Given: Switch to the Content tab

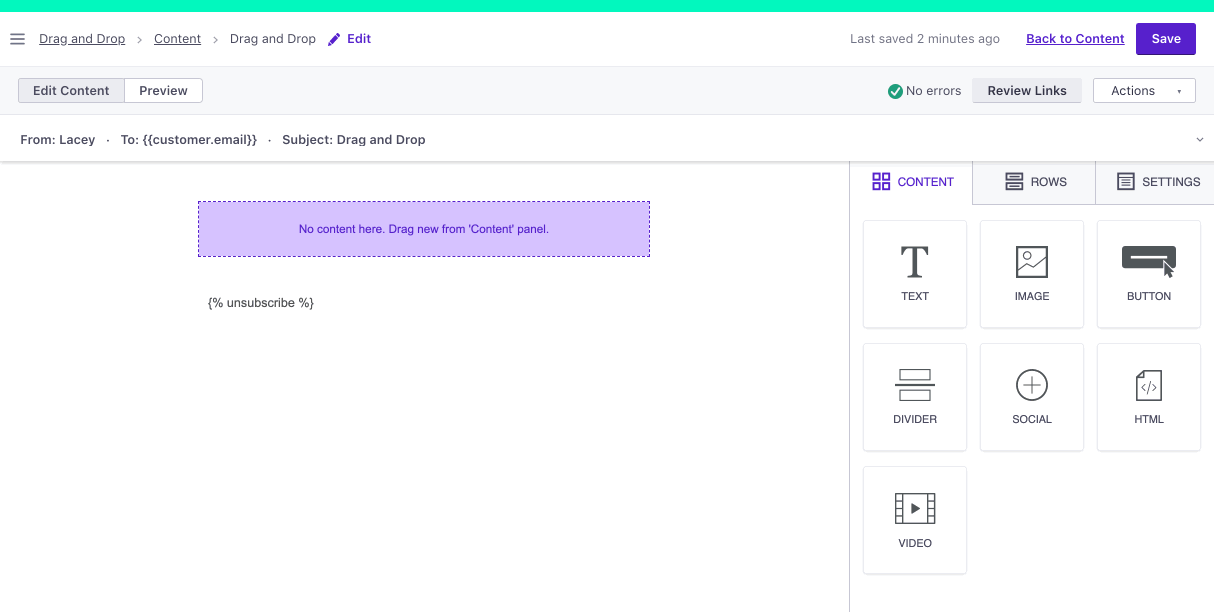Looking at the screenshot, I should pyautogui.click(x=912, y=182).
